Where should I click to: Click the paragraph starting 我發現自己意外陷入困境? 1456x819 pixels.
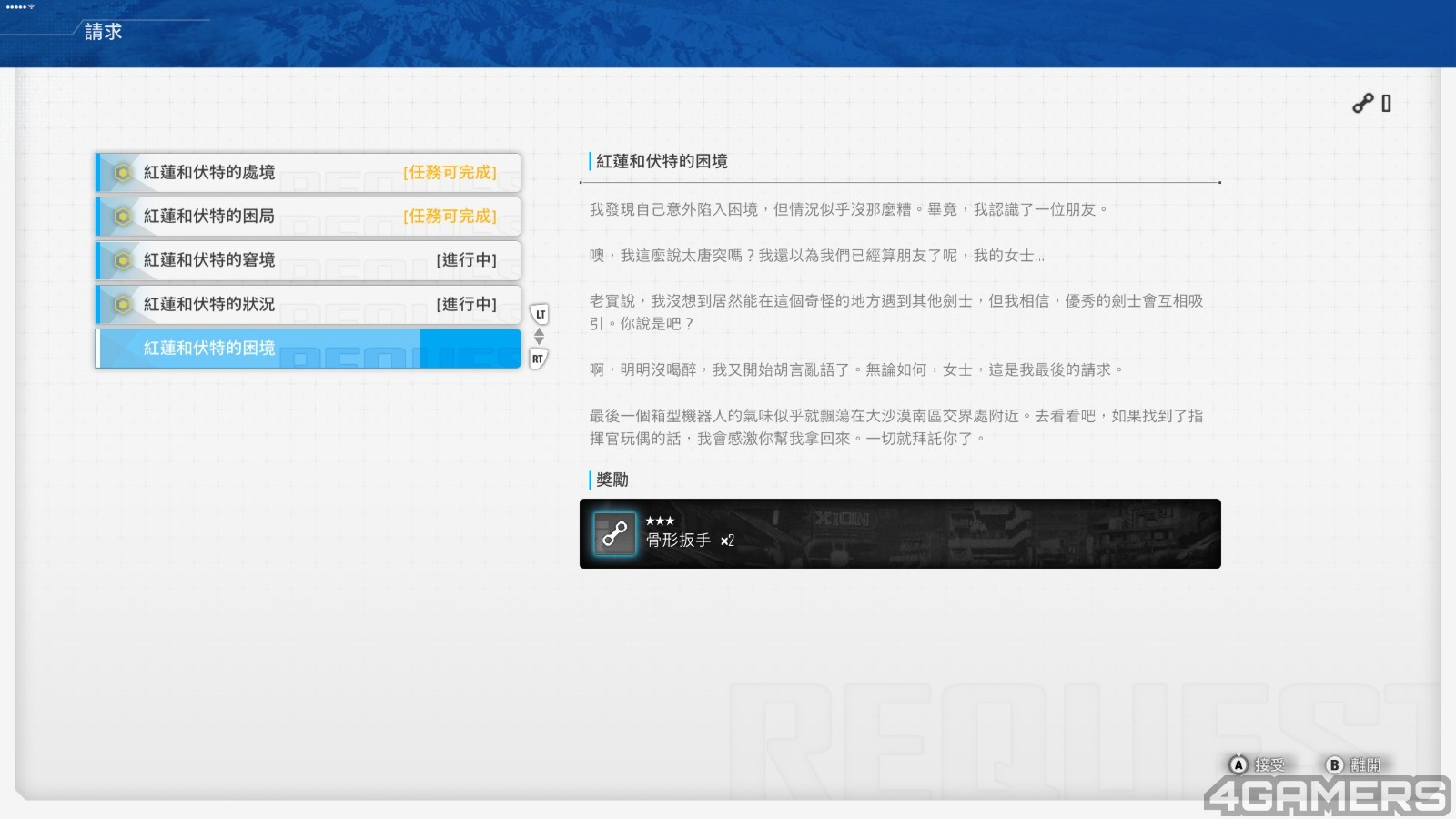(x=849, y=209)
